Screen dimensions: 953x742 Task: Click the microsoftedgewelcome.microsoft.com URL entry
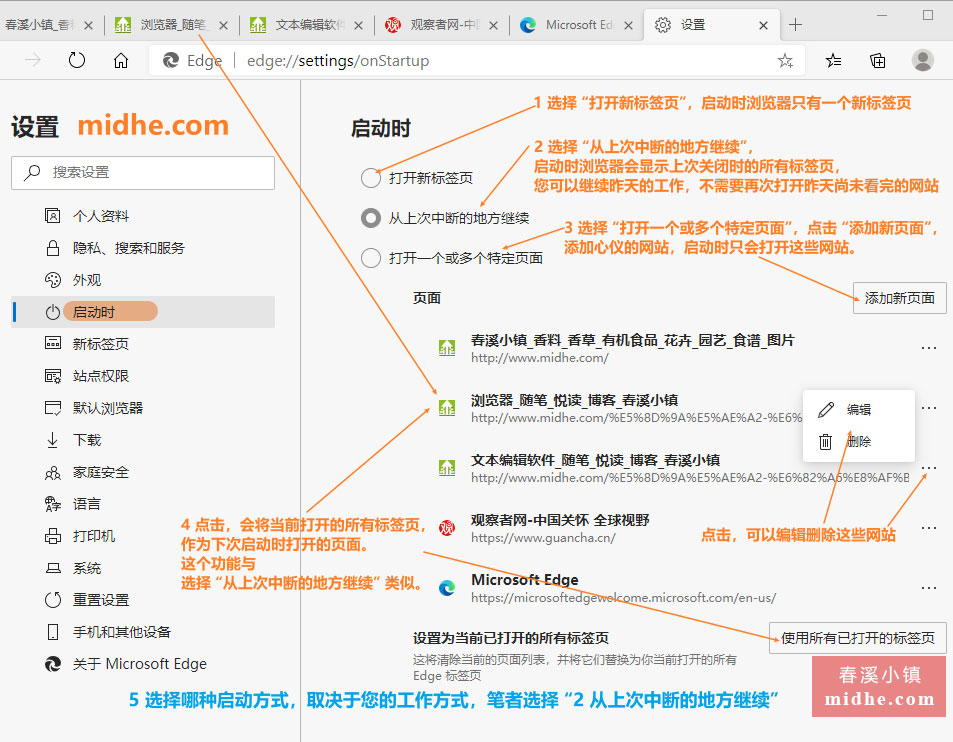pos(623,598)
